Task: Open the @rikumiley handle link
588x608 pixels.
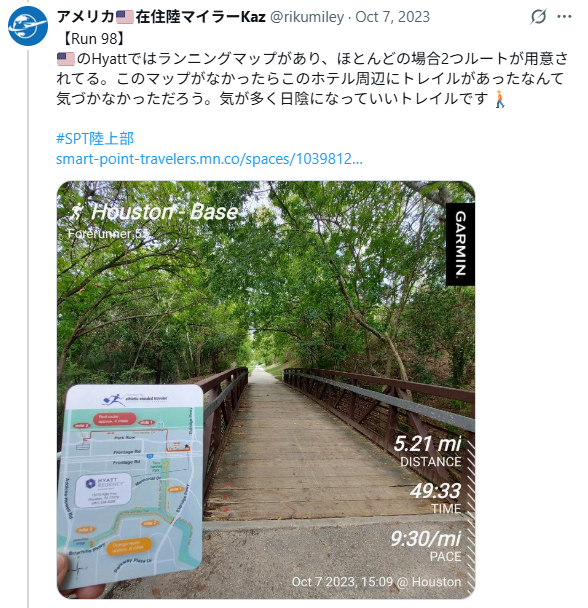Action: coord(306,17)
